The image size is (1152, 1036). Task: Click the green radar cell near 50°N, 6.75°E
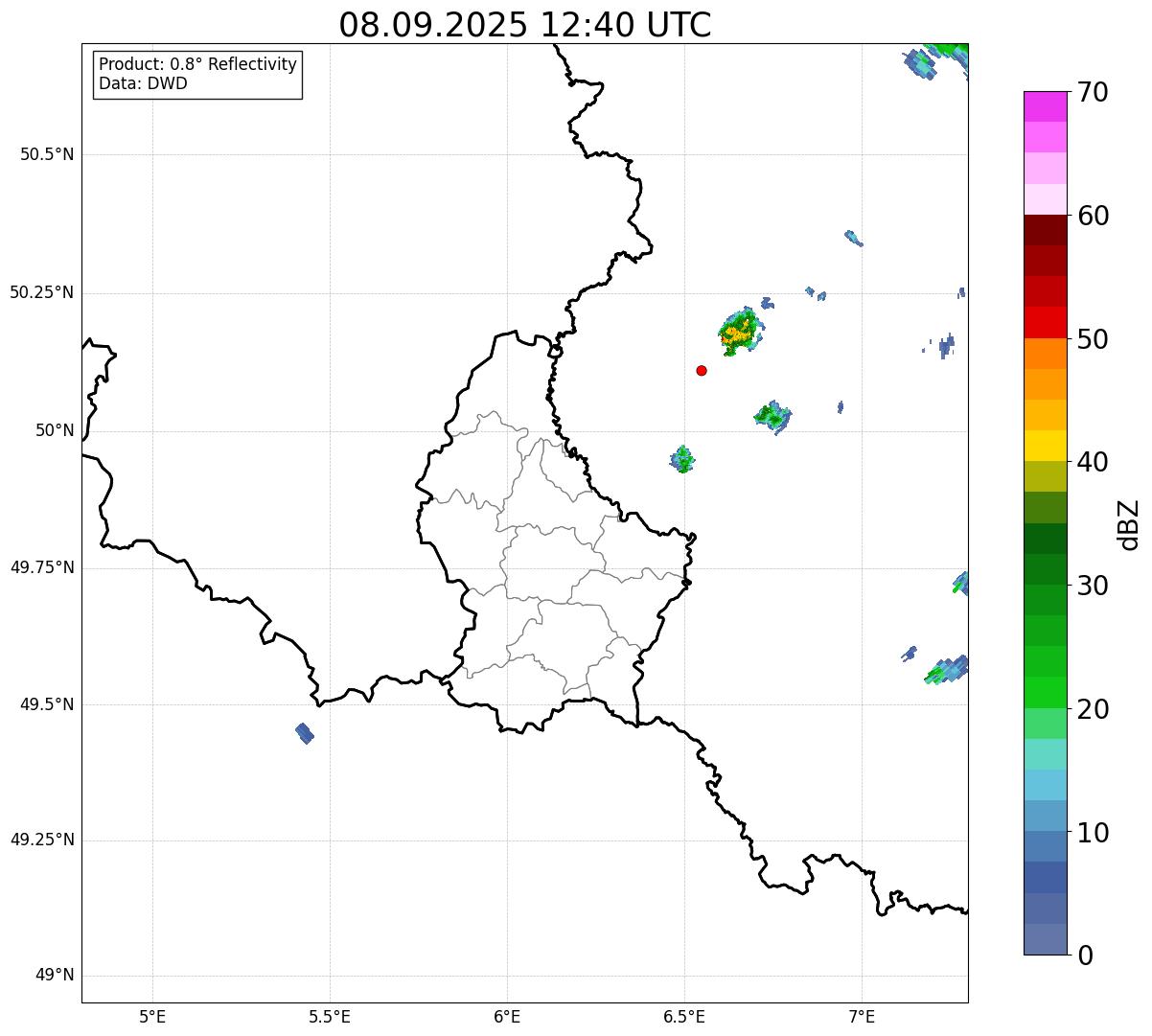(772, 416)
